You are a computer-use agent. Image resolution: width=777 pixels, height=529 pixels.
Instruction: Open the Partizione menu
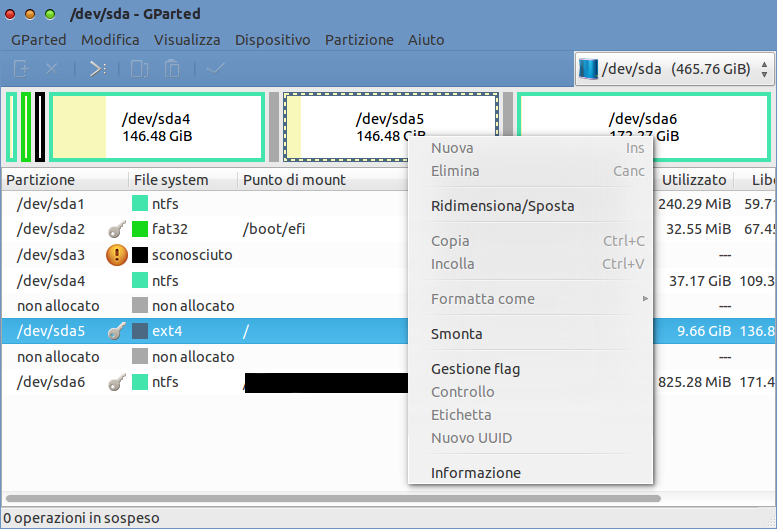click(x=359, y=40)
